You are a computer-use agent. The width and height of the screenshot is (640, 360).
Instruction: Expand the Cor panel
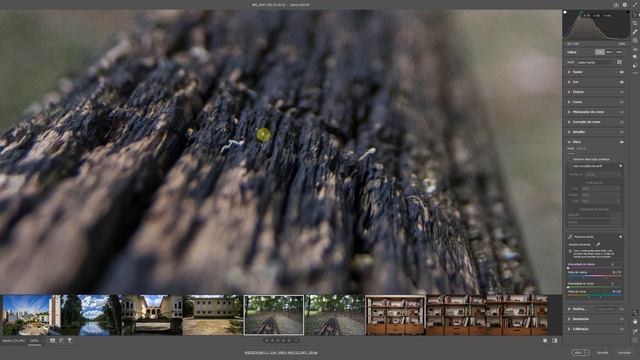tap(569, 82)
